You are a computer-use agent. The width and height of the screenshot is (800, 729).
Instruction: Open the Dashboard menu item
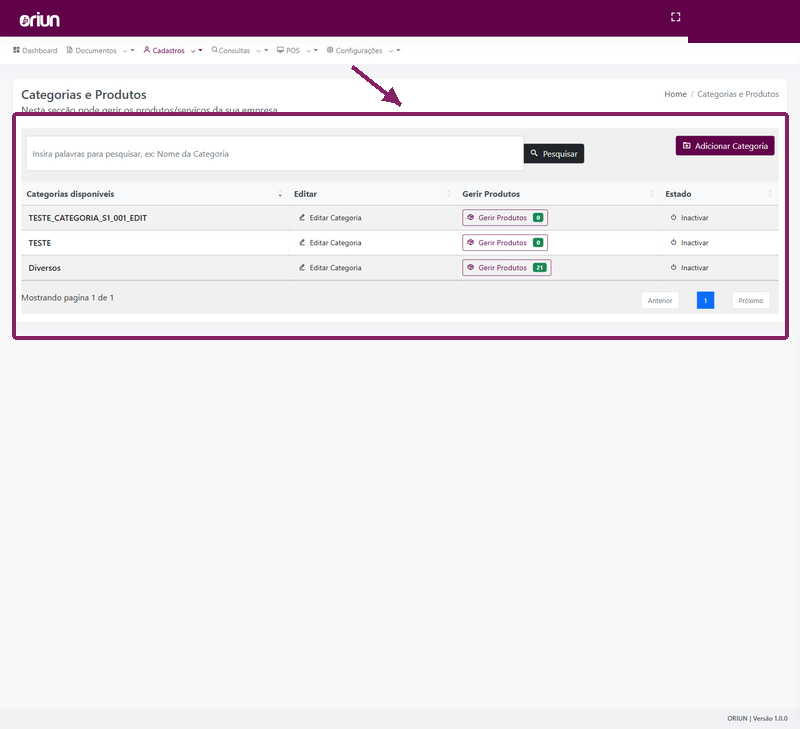[35, 51]
